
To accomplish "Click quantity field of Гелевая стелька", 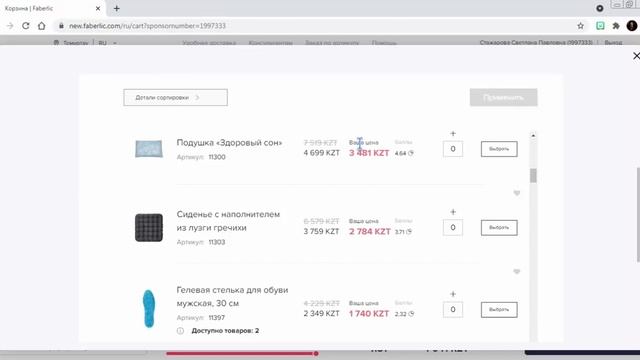I will tap(453, 309).
